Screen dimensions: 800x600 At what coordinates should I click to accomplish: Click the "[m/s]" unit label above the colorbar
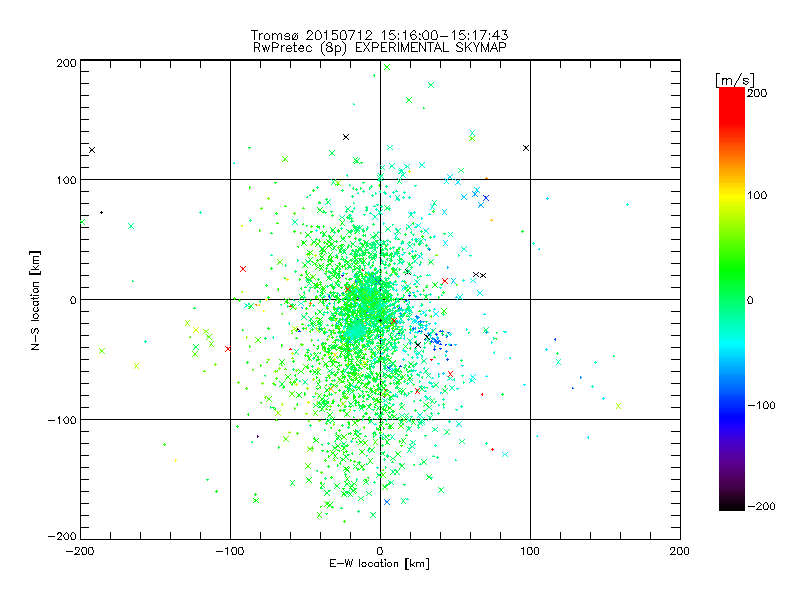coord(735,80)
